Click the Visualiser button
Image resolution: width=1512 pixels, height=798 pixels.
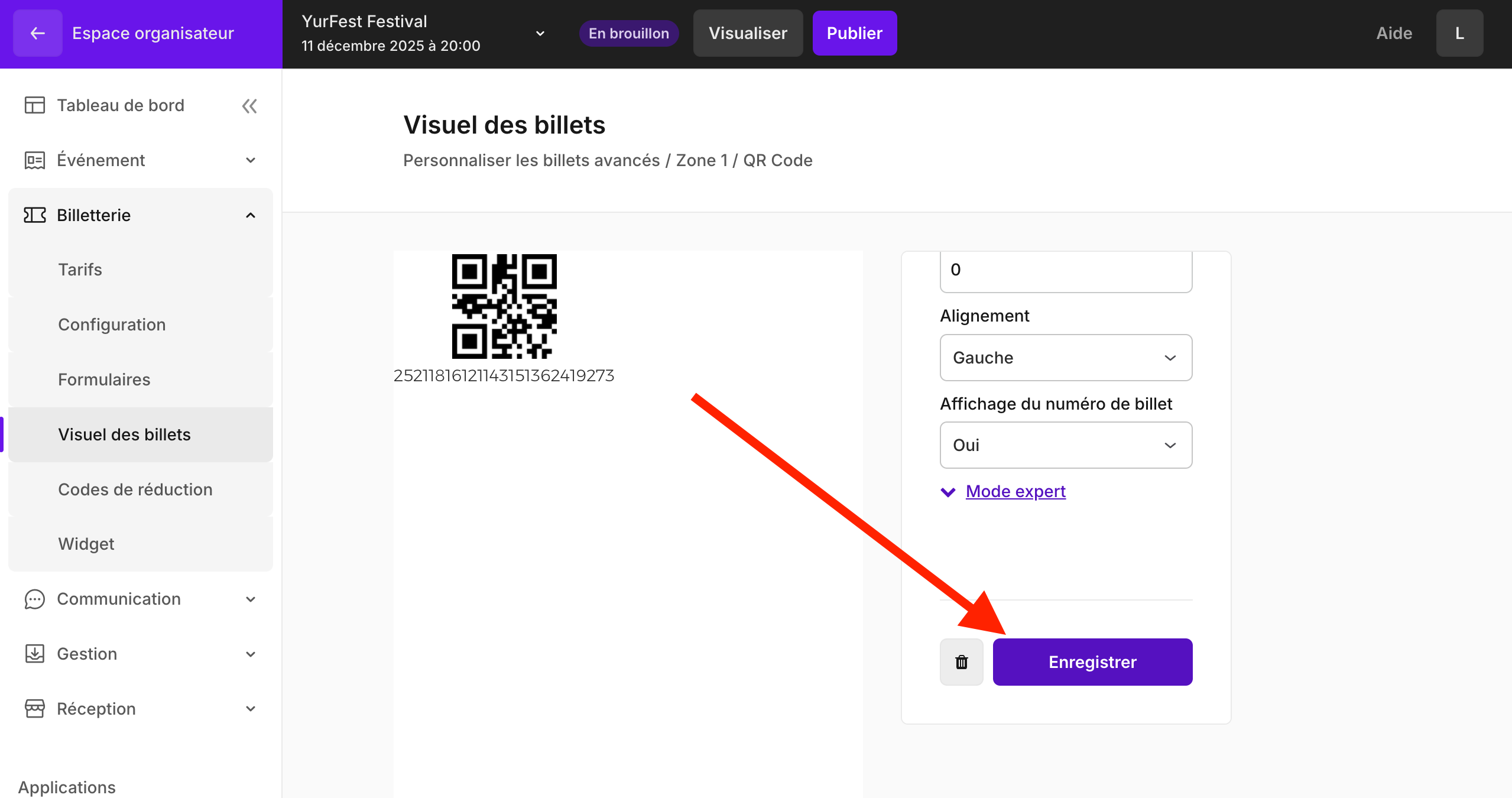tap(748, 33)
